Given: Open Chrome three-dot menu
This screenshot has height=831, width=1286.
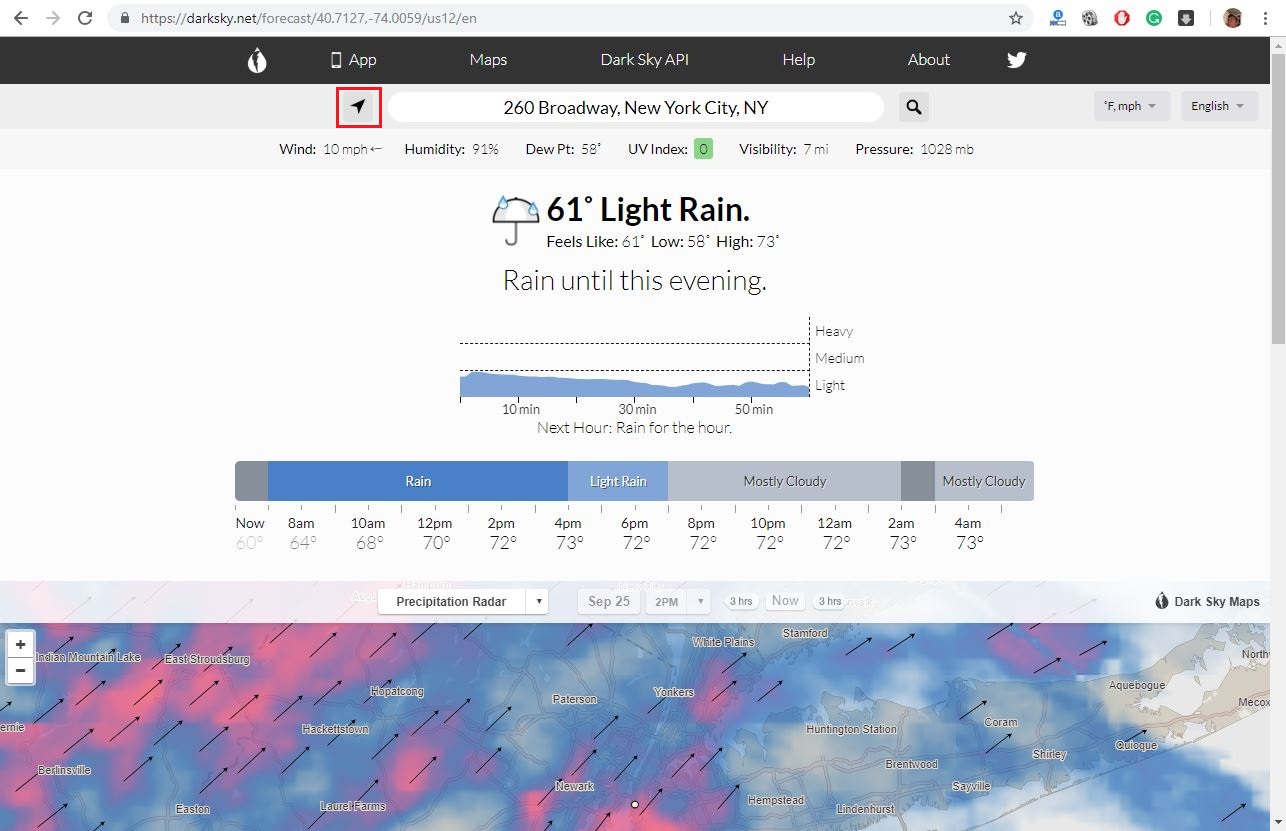Looking at the screenshot, I should (x=1265, y=18).
